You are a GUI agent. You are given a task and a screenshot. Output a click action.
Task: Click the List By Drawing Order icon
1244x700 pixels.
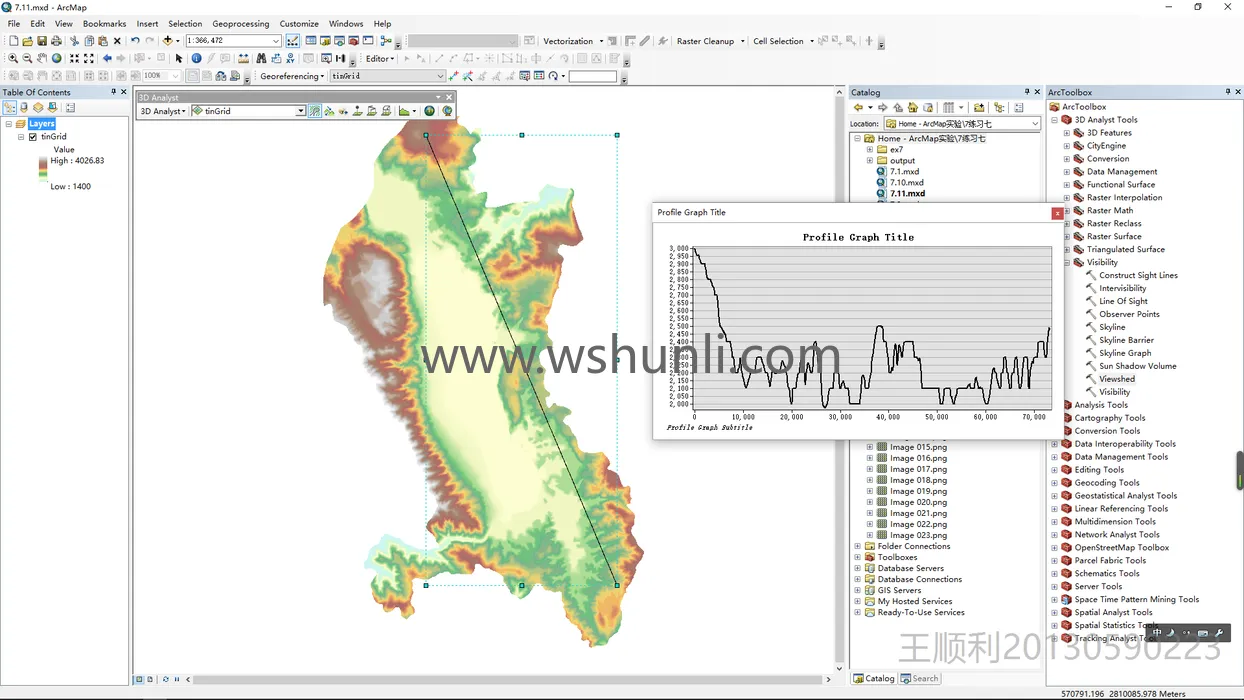[x=9, y=107]
